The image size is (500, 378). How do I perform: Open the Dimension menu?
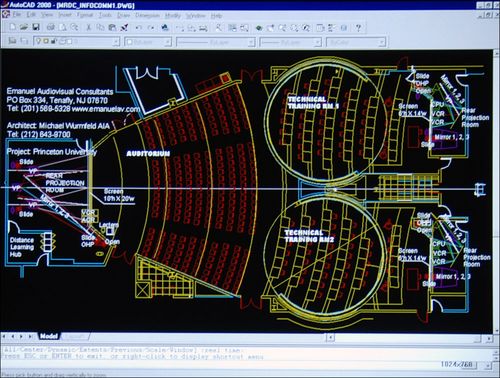pos(147,15)
